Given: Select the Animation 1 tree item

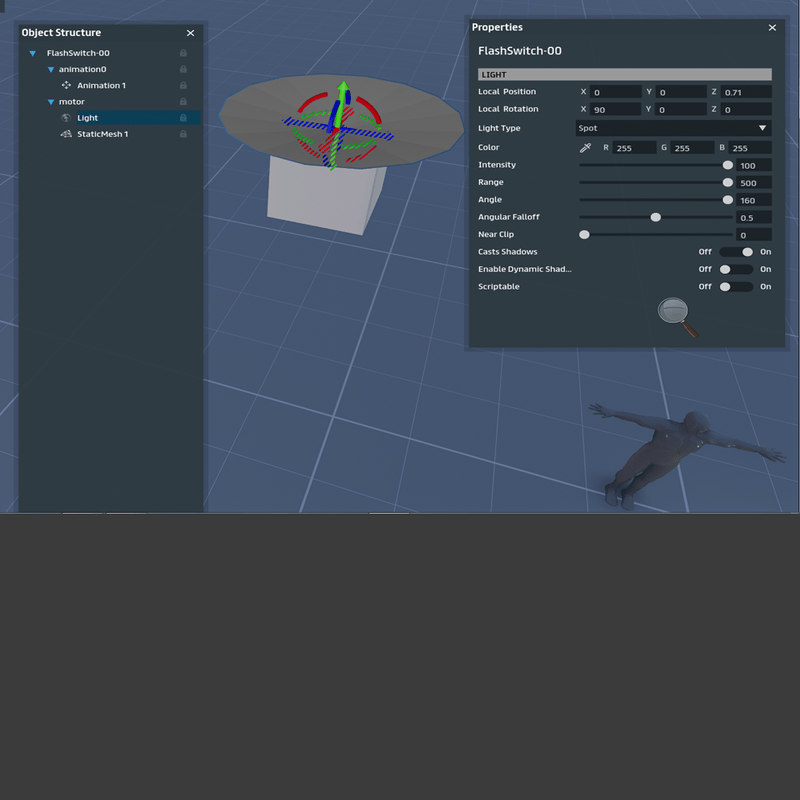Looking at the screenshot, I should 101,86.
